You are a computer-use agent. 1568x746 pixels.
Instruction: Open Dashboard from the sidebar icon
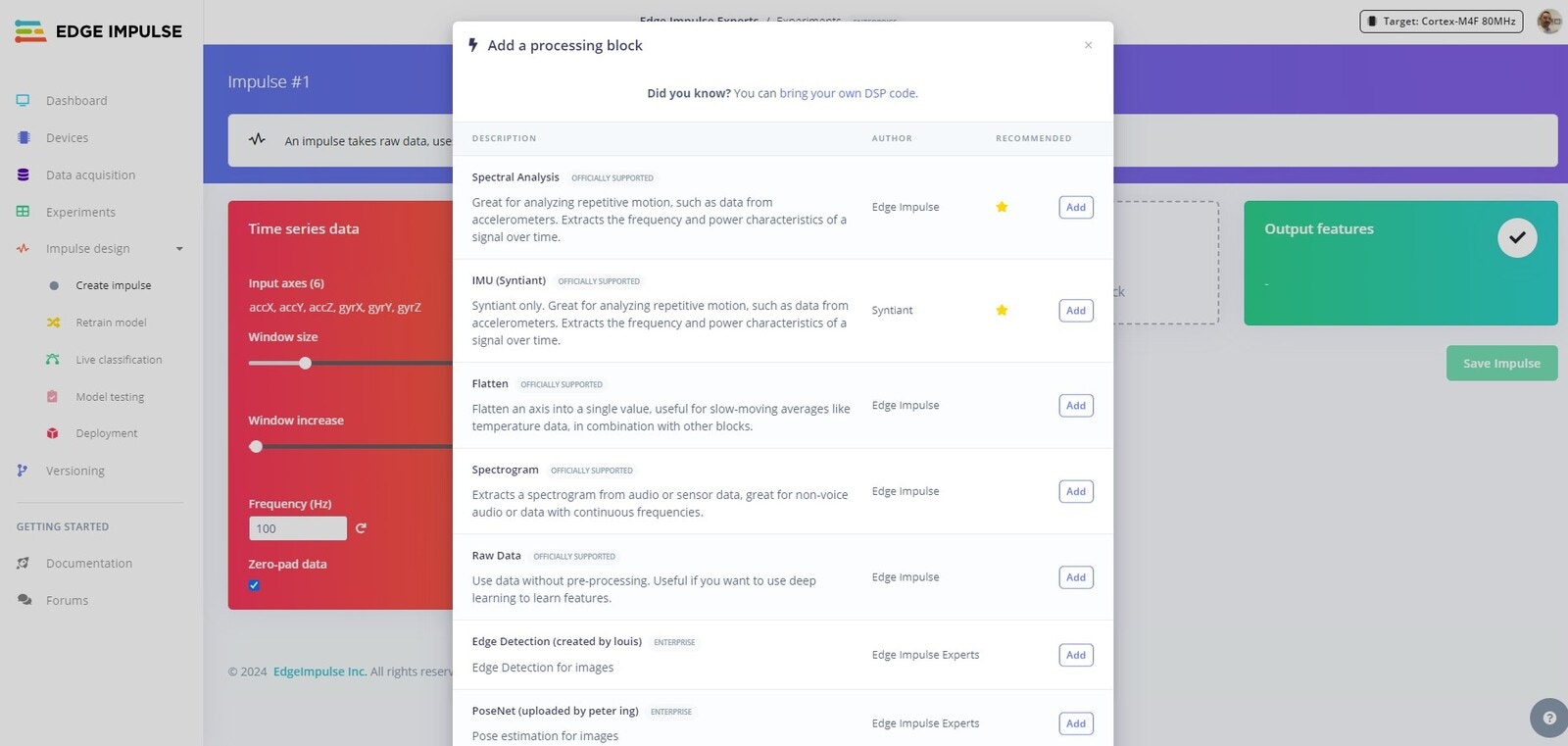(23, 100)
